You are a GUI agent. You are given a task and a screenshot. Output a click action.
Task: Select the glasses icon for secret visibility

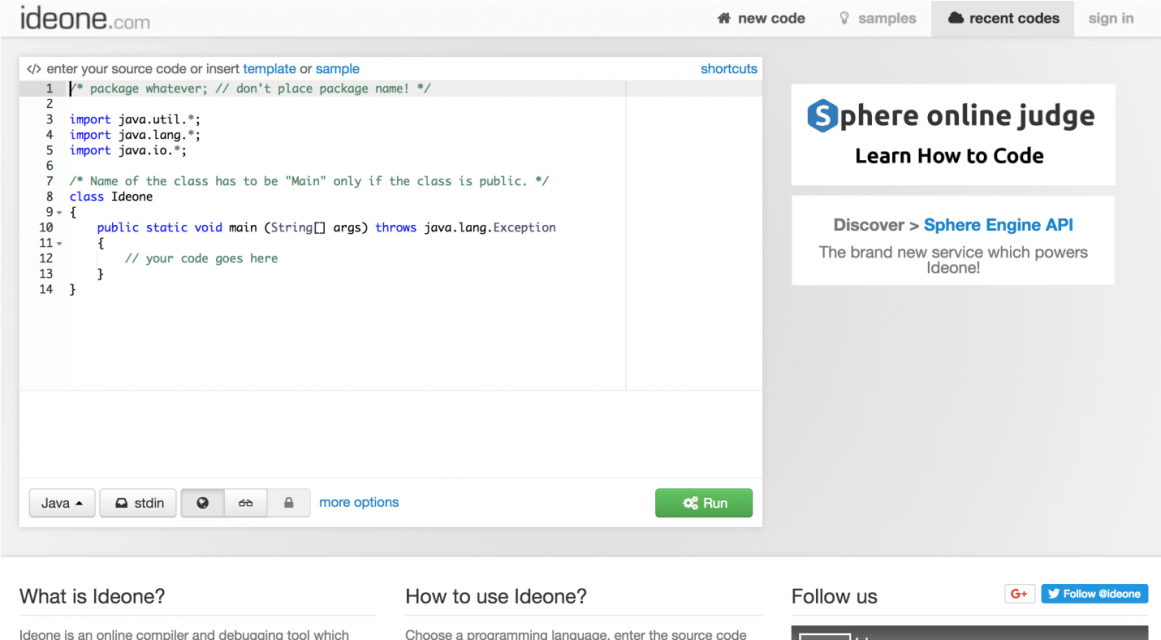tap(245, 503)
